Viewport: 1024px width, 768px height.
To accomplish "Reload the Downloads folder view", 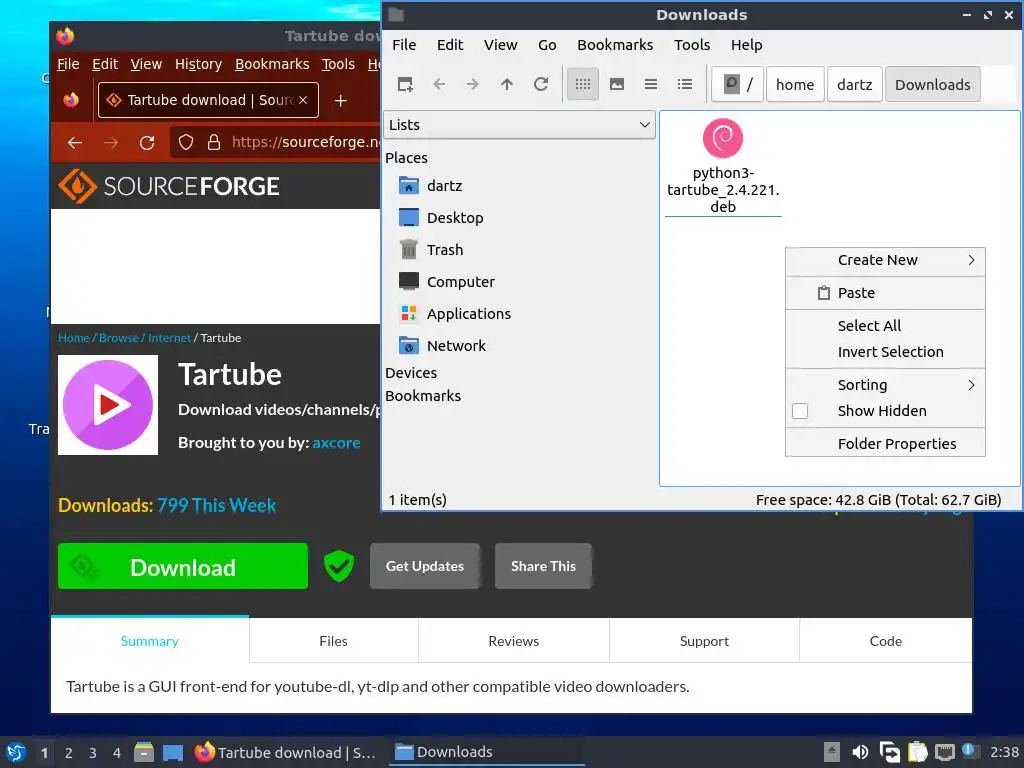I will pyautogui.click(x=541, y=84).
